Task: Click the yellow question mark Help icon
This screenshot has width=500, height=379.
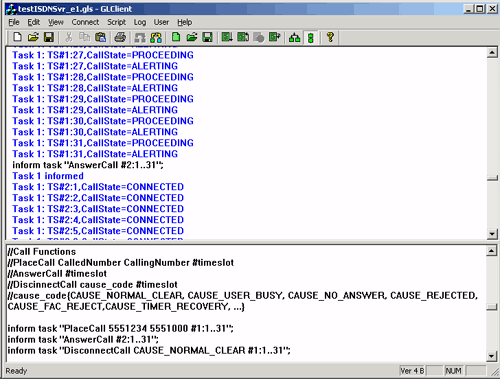Action: tap(330, 37)
